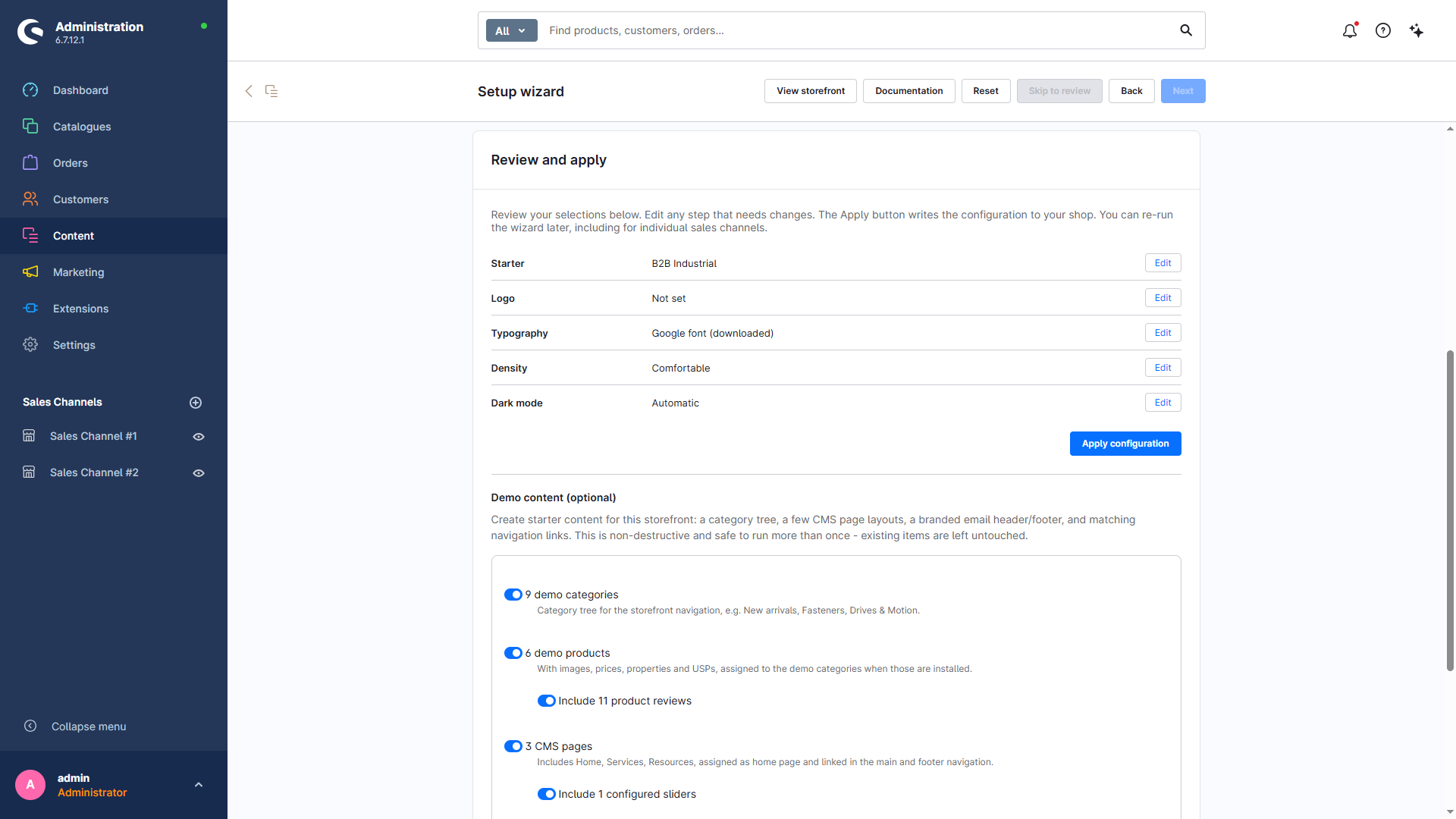Click scrollbar down arrow
1456x819 pixels.
[x=1450, y=812]
